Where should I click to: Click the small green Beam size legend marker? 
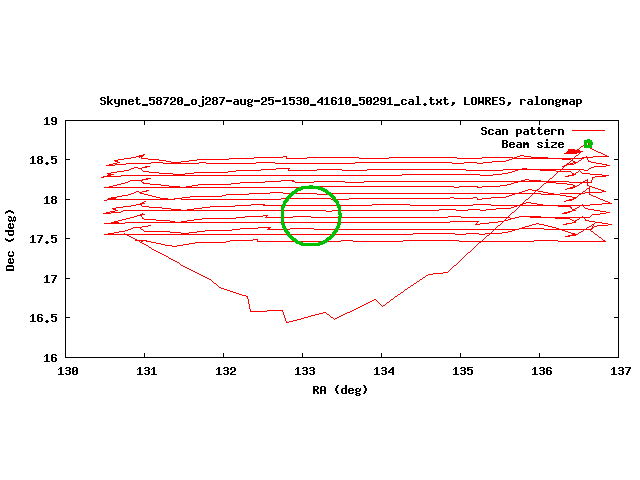(588, 144)
